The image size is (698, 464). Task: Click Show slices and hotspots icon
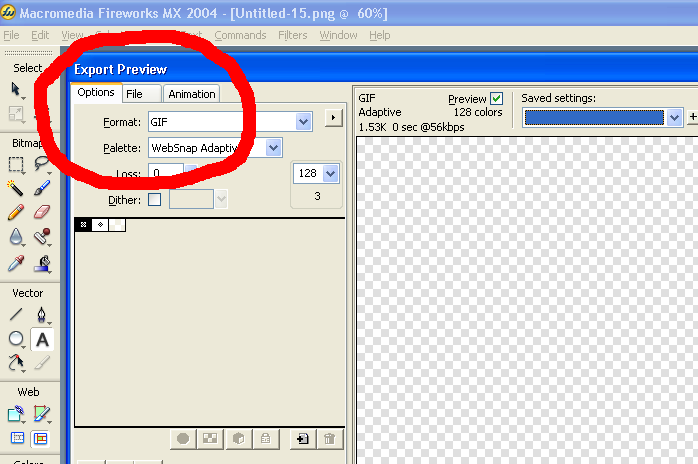[41, 439]
